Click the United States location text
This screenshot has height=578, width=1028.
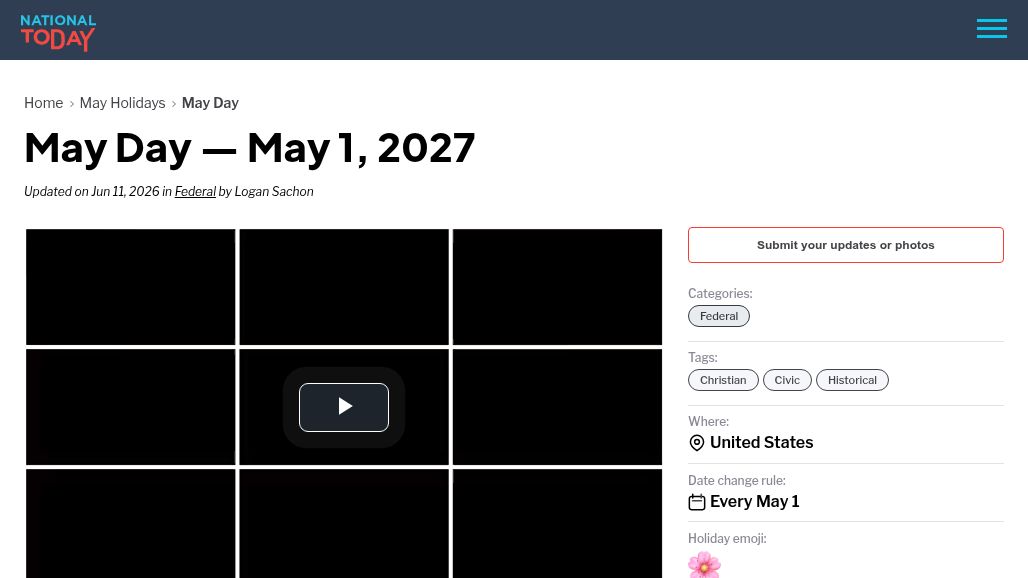point(762,443)
